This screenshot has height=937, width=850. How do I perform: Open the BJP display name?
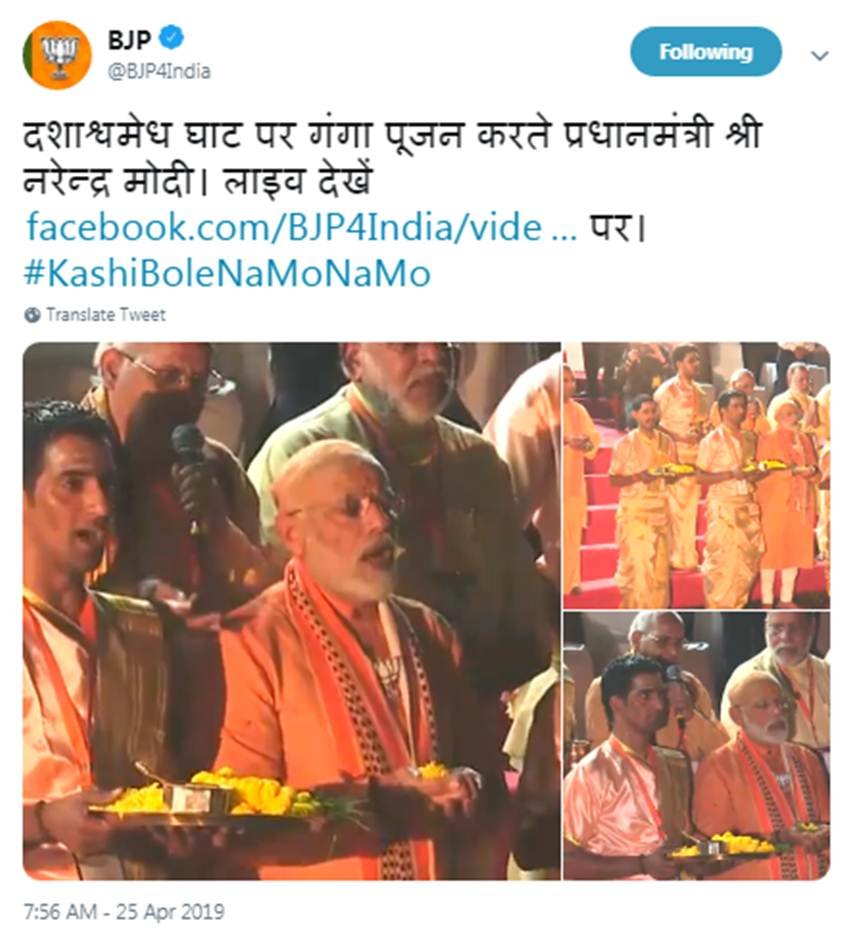[129, 39]
